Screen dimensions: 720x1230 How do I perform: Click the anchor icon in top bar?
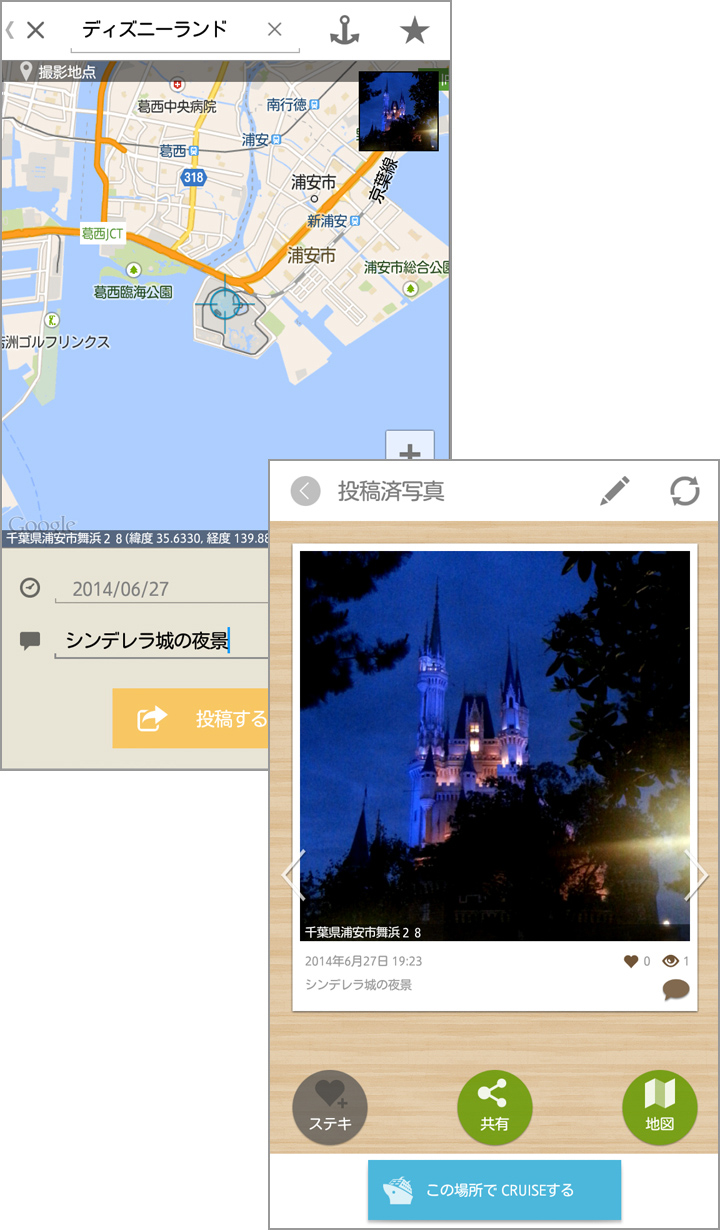(x=344, y=31)
